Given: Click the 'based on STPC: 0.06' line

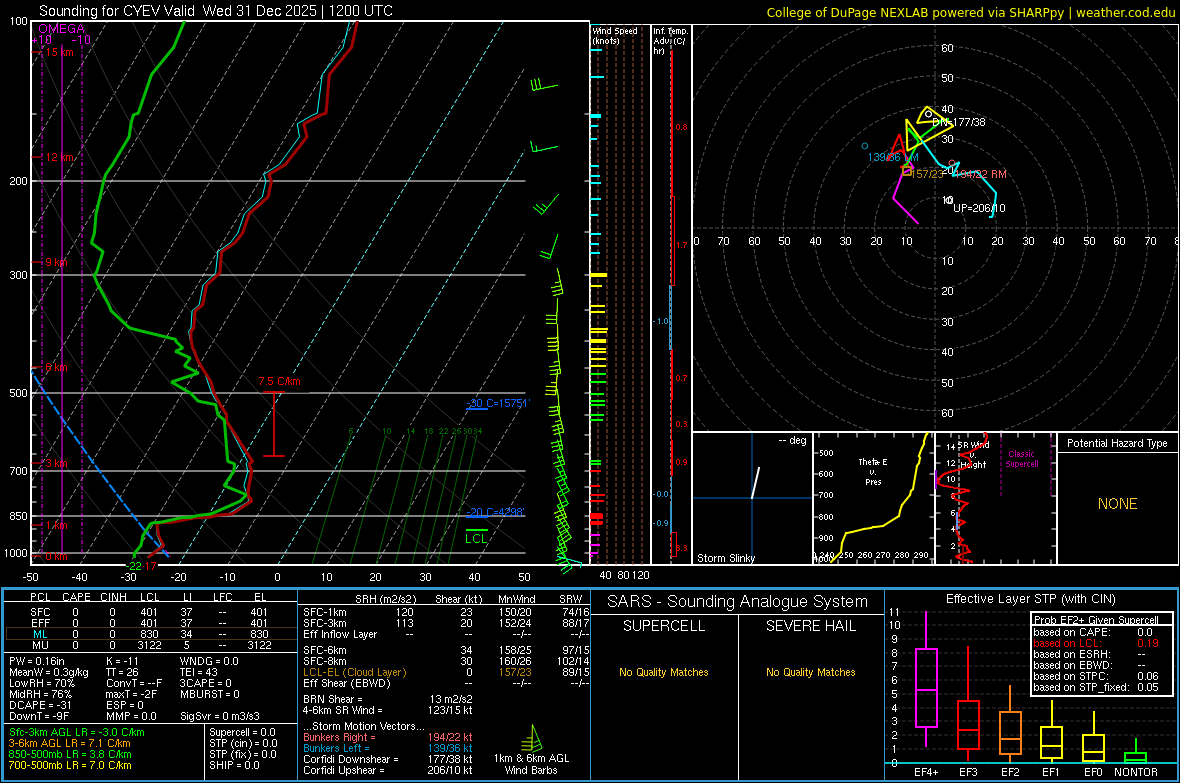Looking at the screenshot, I should (x=1096, y=676).
